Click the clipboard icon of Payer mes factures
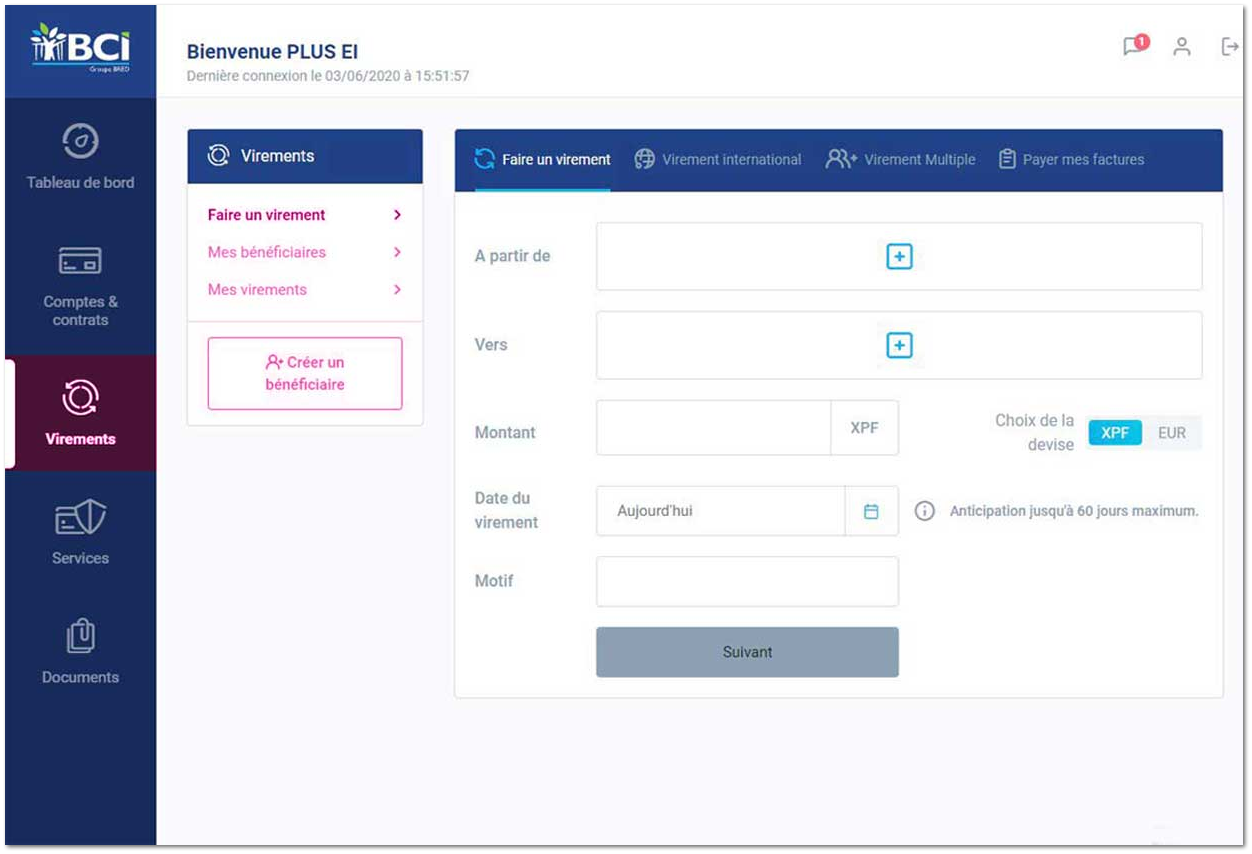 pos(1007,159)
